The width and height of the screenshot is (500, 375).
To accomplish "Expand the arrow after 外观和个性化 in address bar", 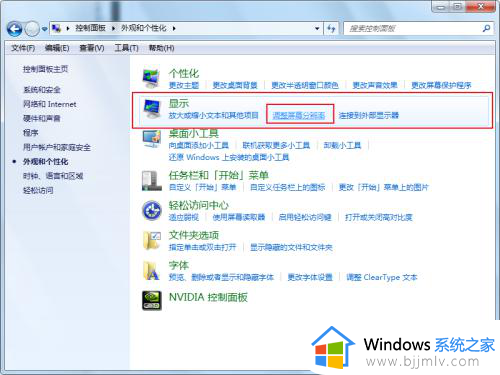I will coord(174,28).
